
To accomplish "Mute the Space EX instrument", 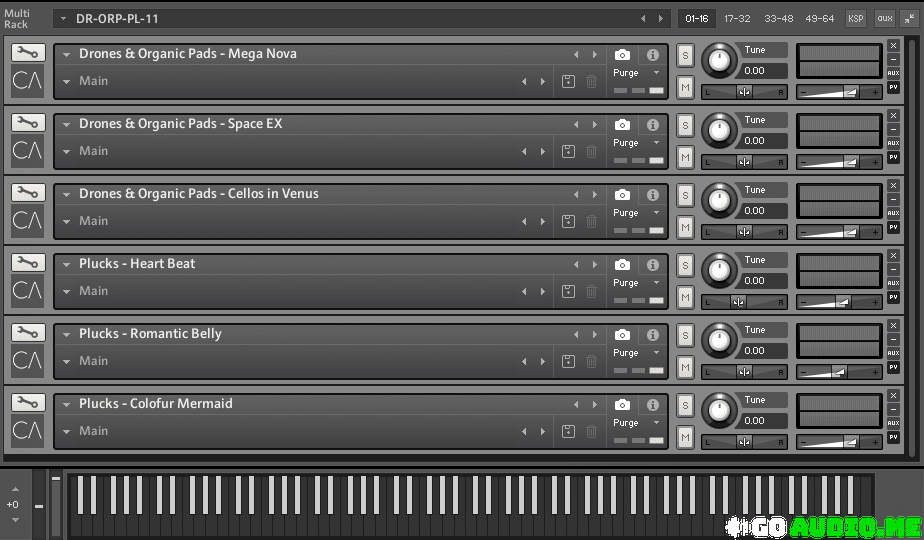I will pos(685,158).
